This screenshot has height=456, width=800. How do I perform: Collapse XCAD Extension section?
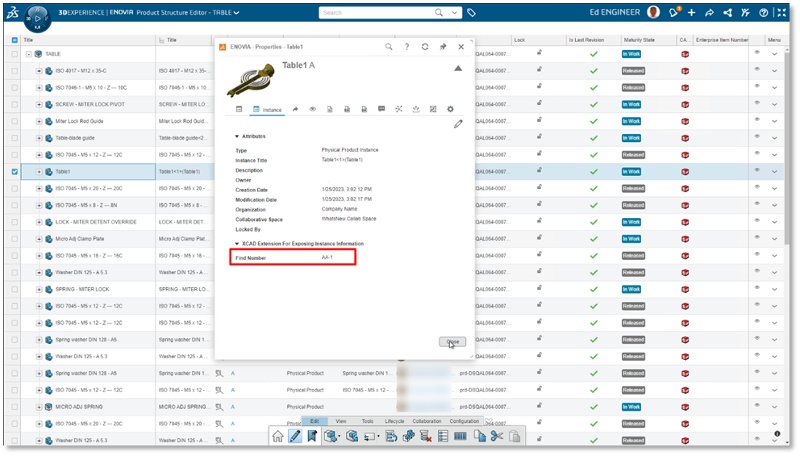tap(237, 244)
